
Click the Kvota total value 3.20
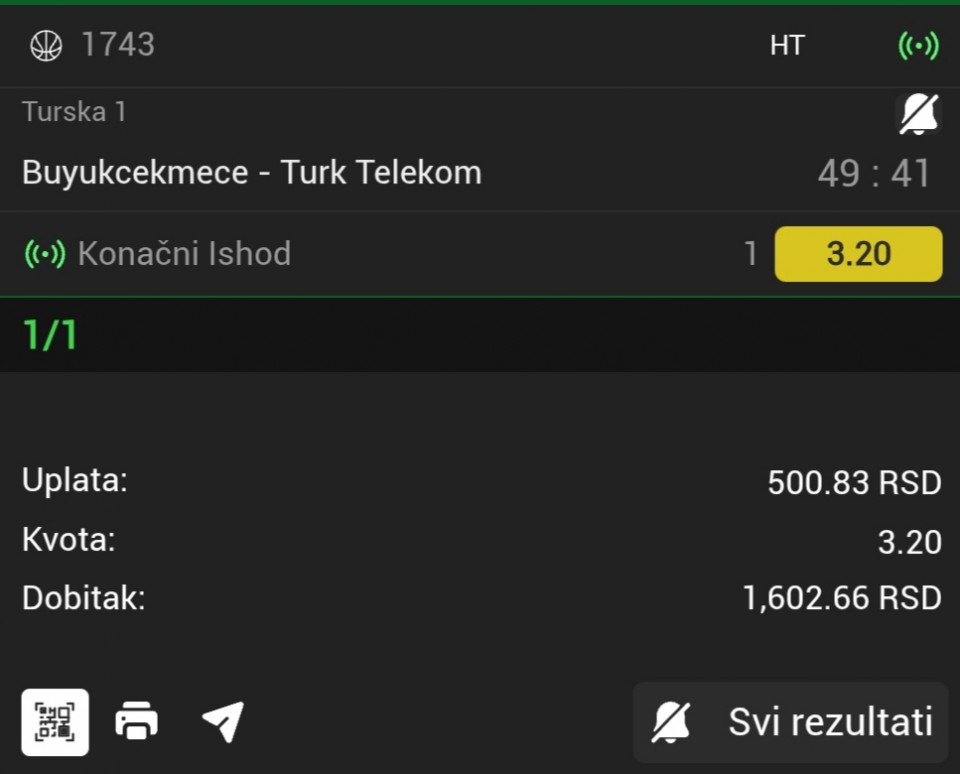pos(909,542)
